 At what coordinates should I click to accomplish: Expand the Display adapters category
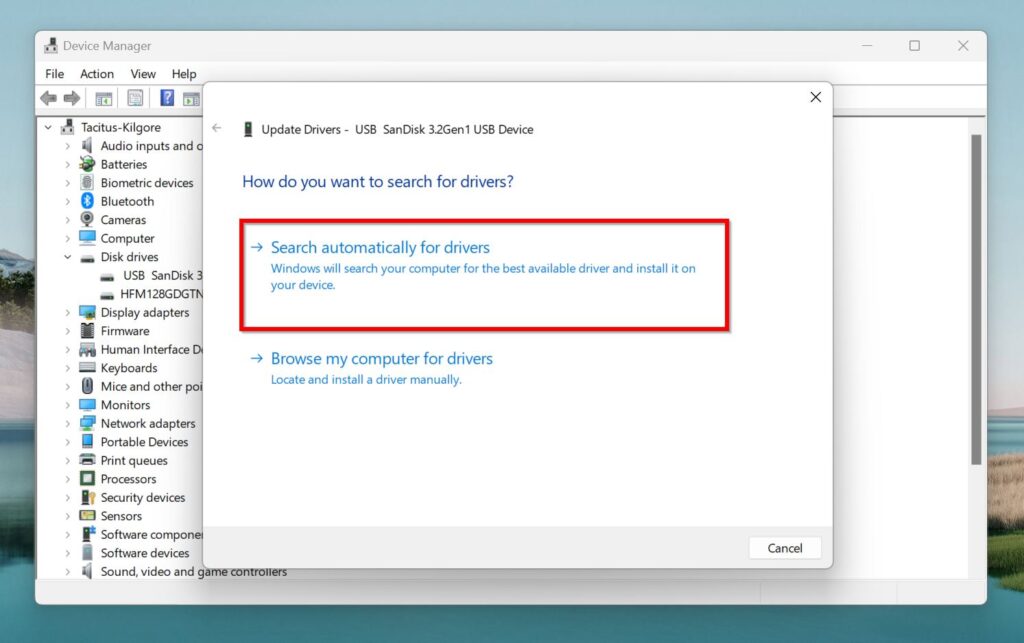(x=67, y=312)
